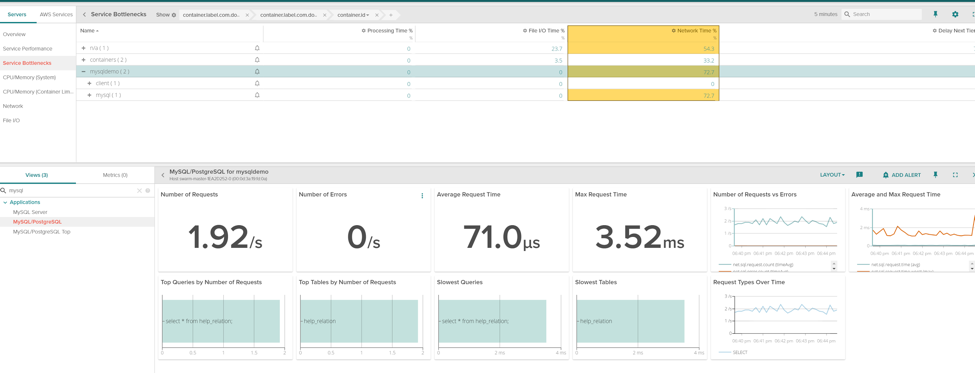This screenshot has height=373, width=975.
Task: Open the Overview page in sidebar
Action: 14,34
